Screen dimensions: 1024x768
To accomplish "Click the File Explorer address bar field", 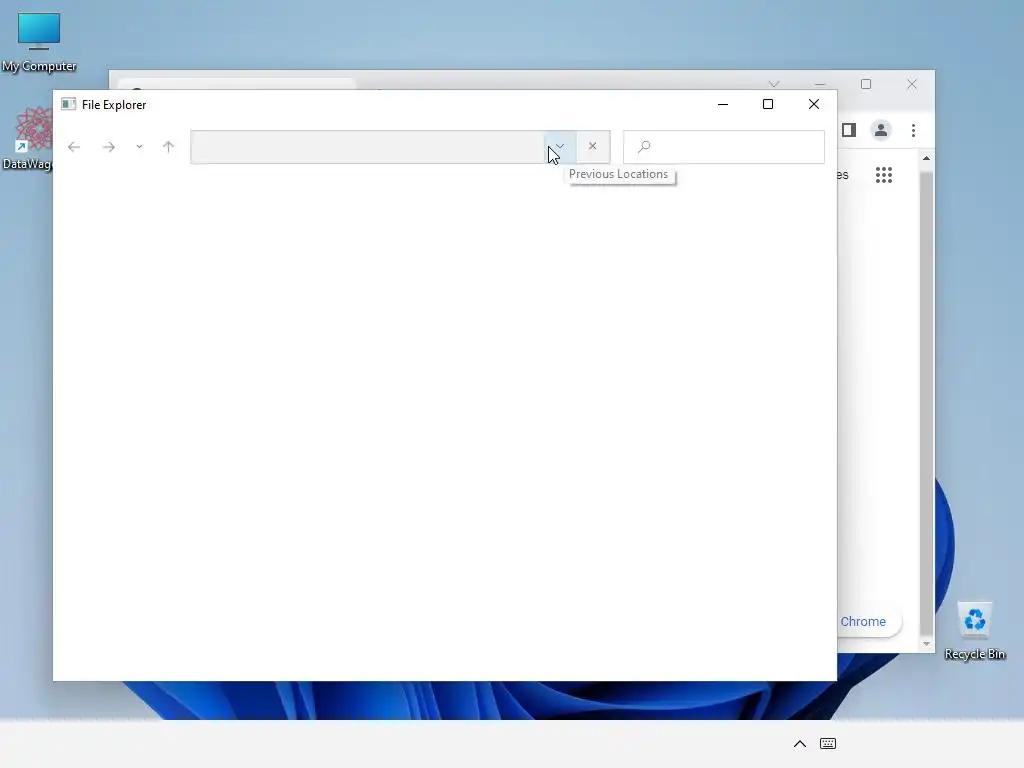I will 368,147.
